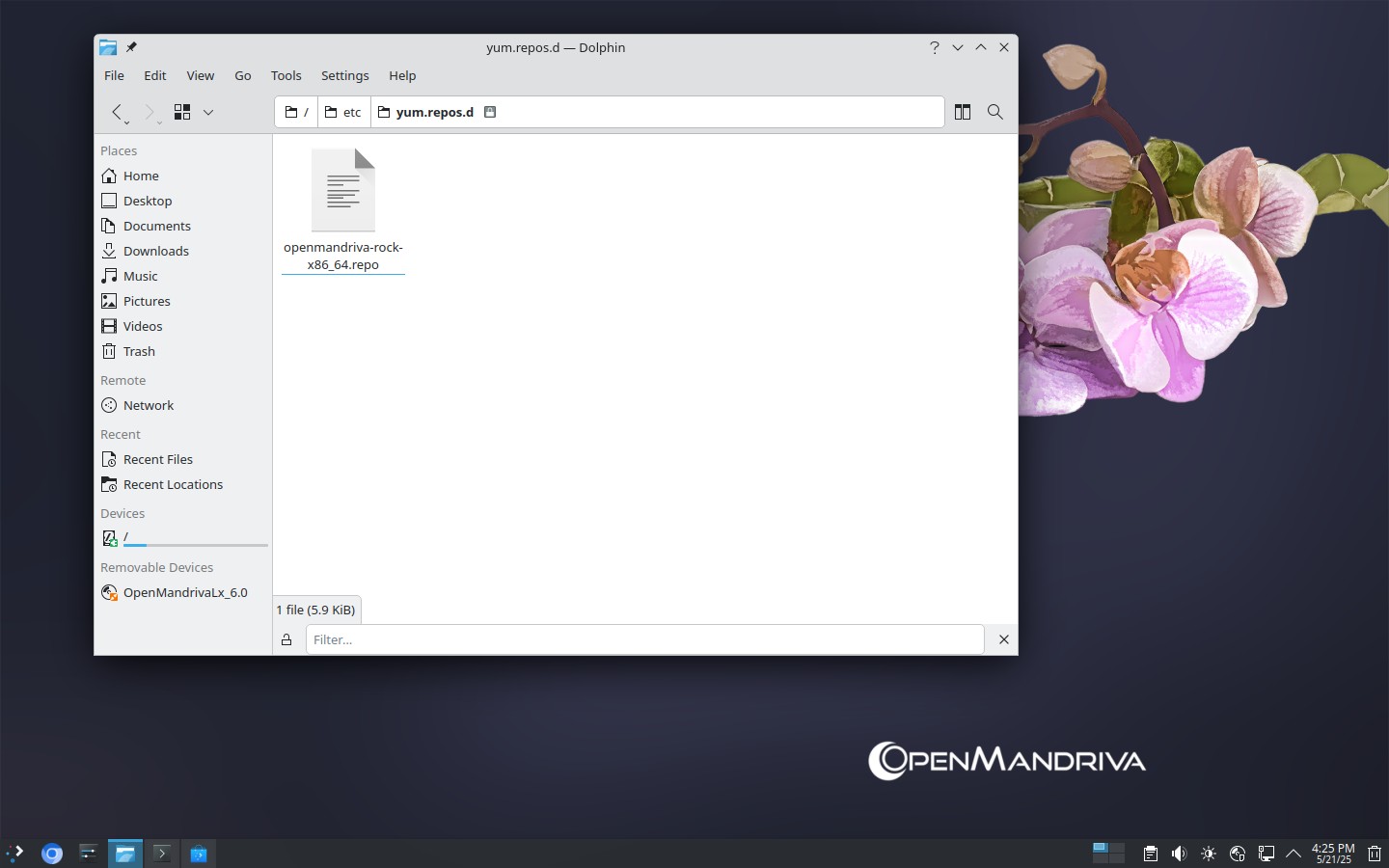Jump to the root slash breadcrumb
This screenshot has width=1389, height=868.
click(x=297, y=112)
